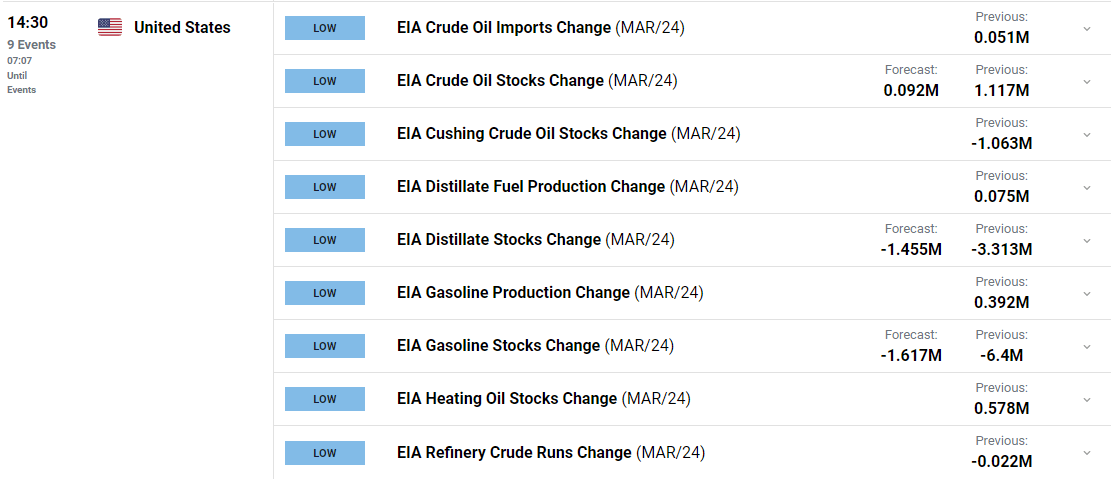The image size is (1113, 479).
Task: Click LOW badge for Crude Oil Imports Change
Action: (x=325, y=28)
